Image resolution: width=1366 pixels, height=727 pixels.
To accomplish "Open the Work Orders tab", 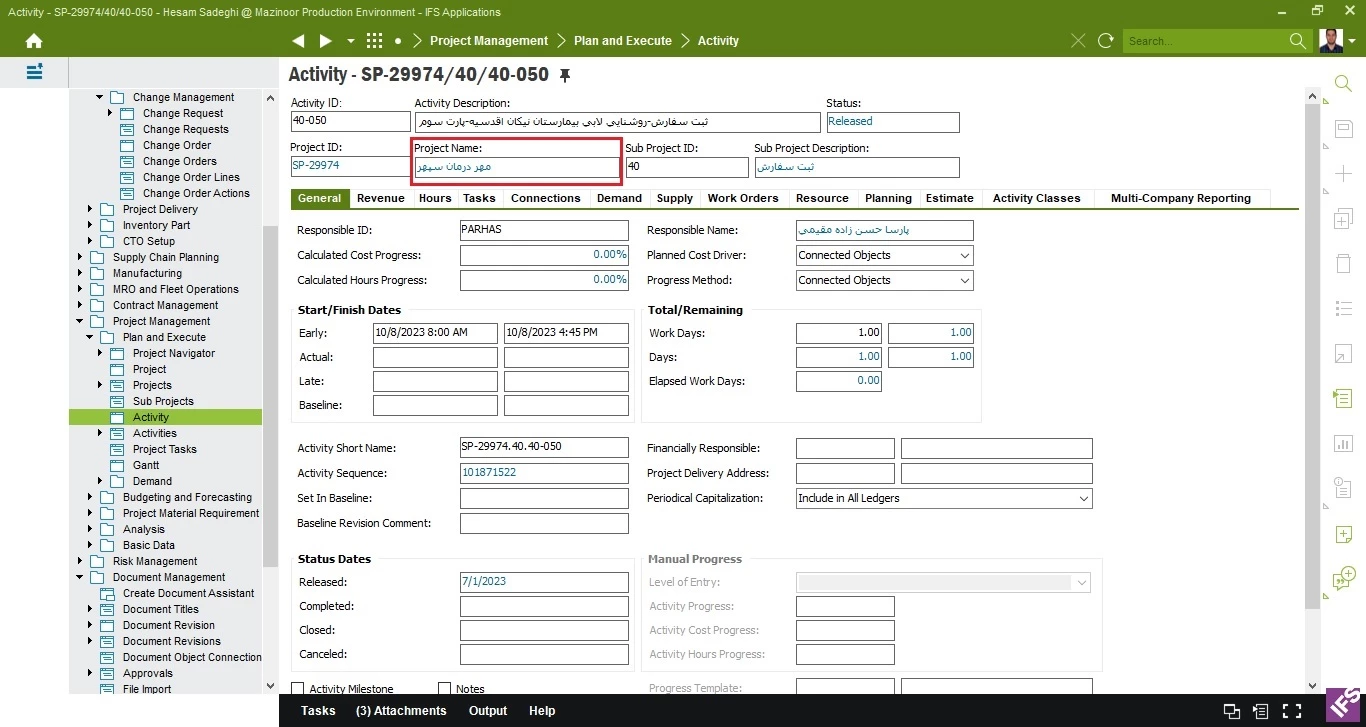I will click(742, 198).
